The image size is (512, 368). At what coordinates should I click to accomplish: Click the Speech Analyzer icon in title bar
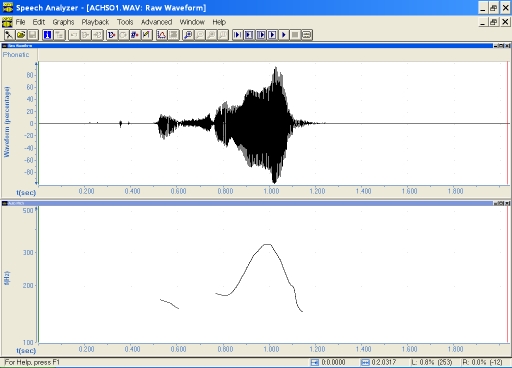pos(7,8)
